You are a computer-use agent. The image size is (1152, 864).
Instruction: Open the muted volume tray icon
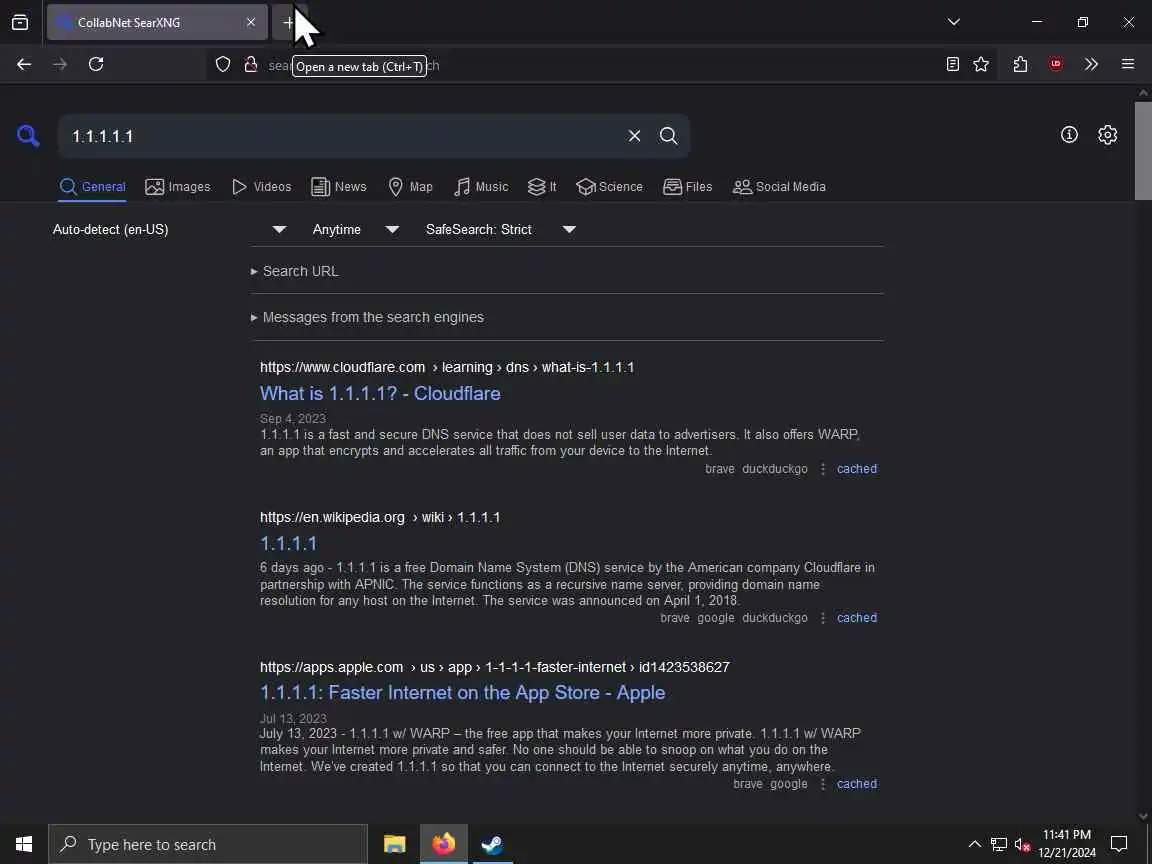1022,844
